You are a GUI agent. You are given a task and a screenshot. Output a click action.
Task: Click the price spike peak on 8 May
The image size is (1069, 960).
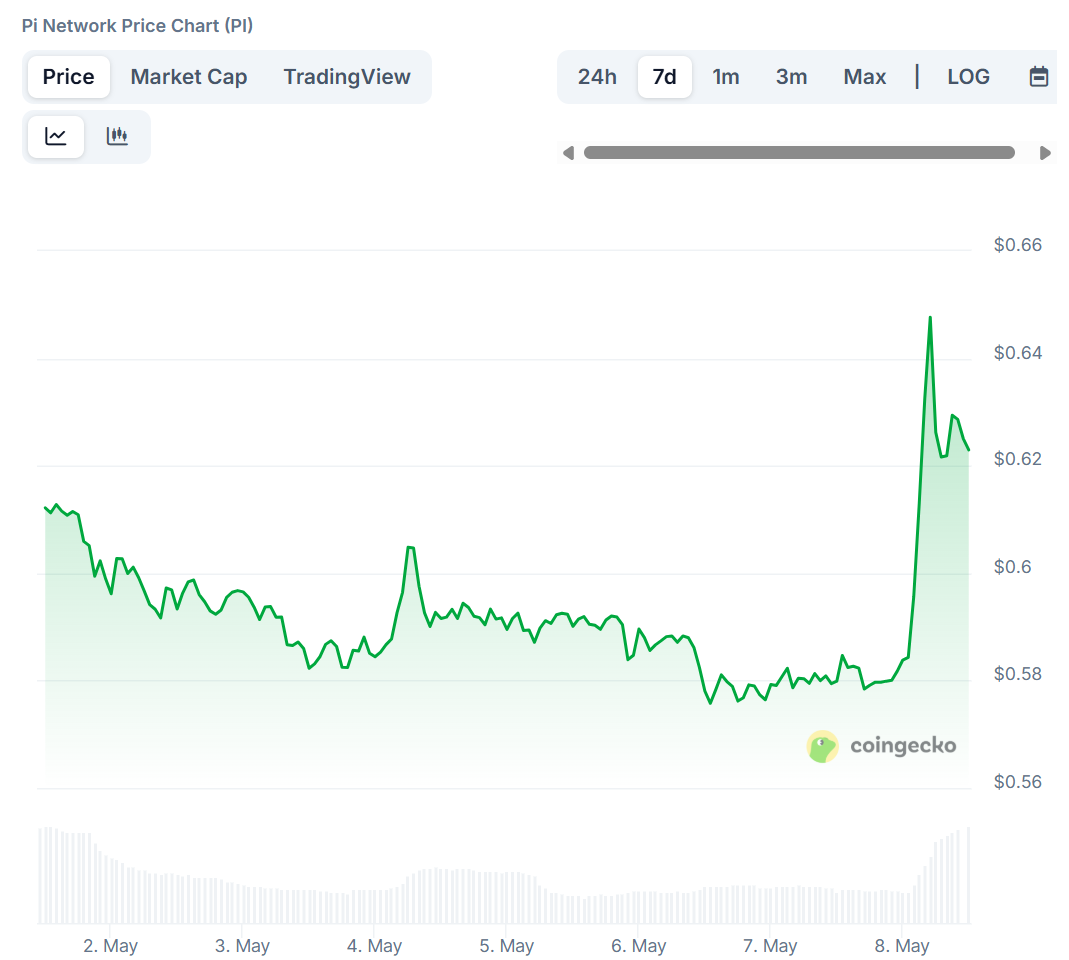coord(930,318)
